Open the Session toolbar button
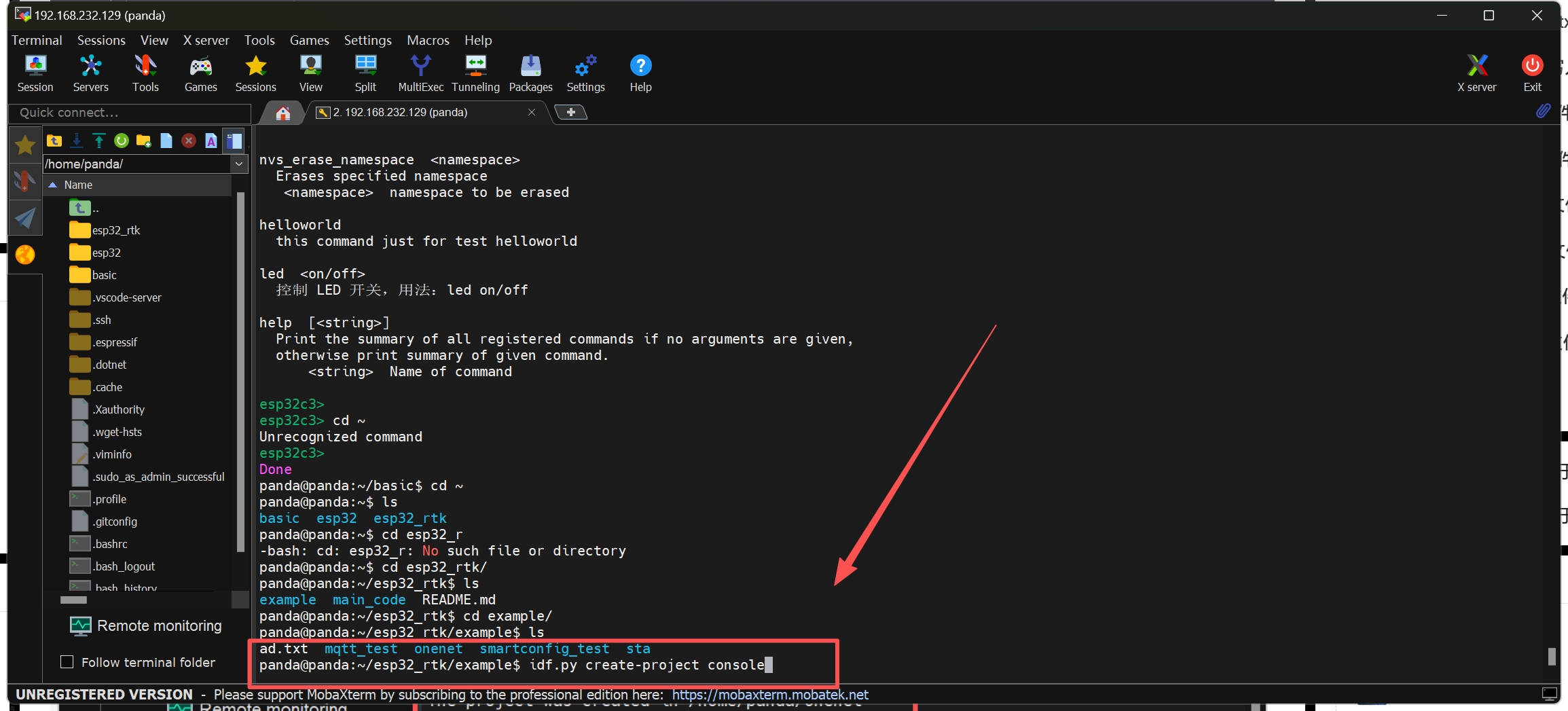The image size is (1568, 711). pyautogui.click(x=35, y=73)
